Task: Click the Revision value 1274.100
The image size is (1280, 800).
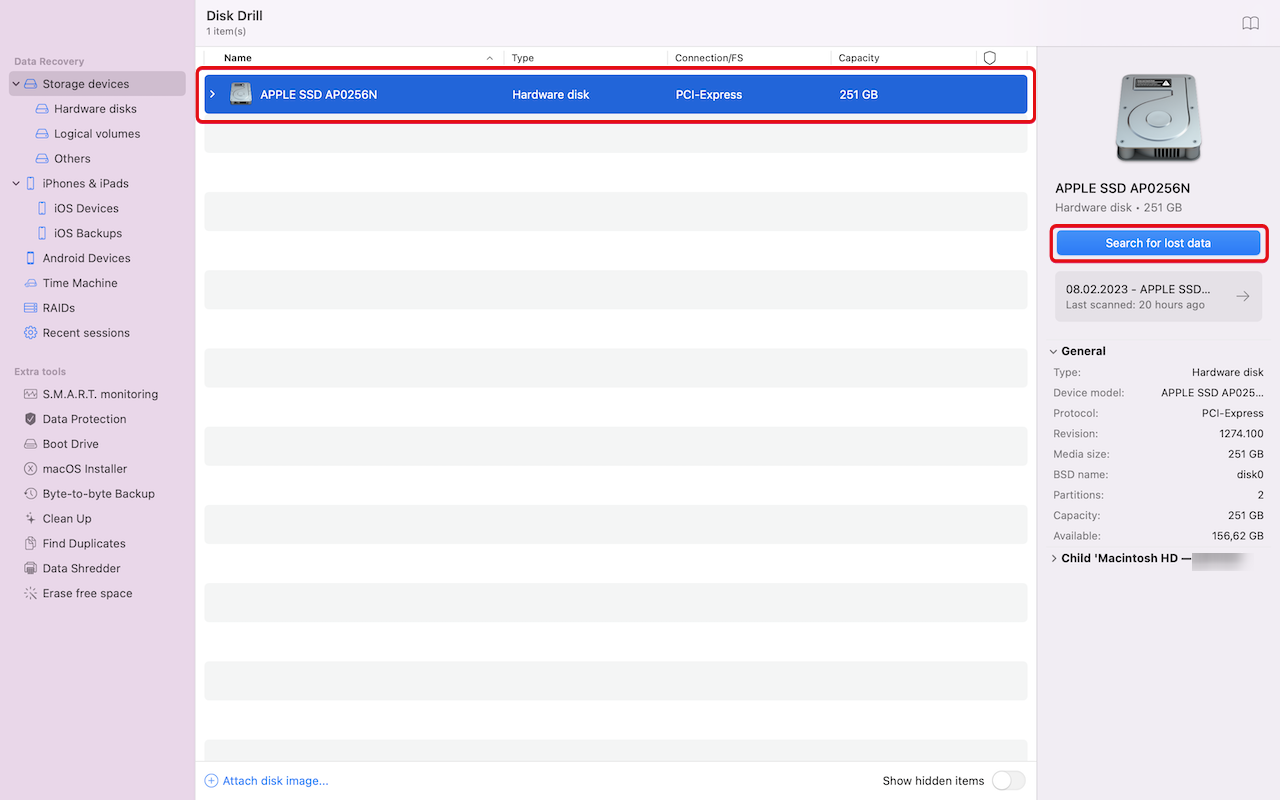Action: (x=1241, y=434)
